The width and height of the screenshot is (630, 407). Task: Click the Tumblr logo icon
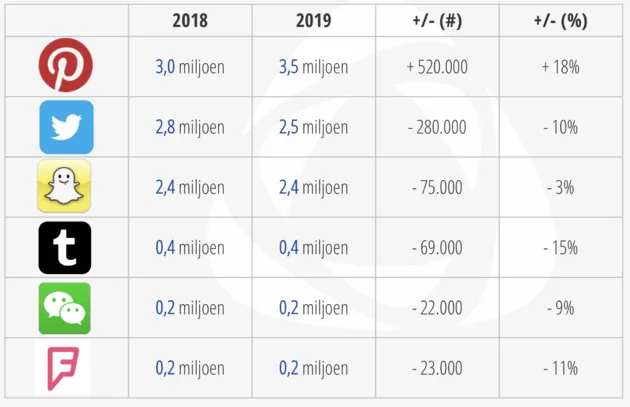65,247
